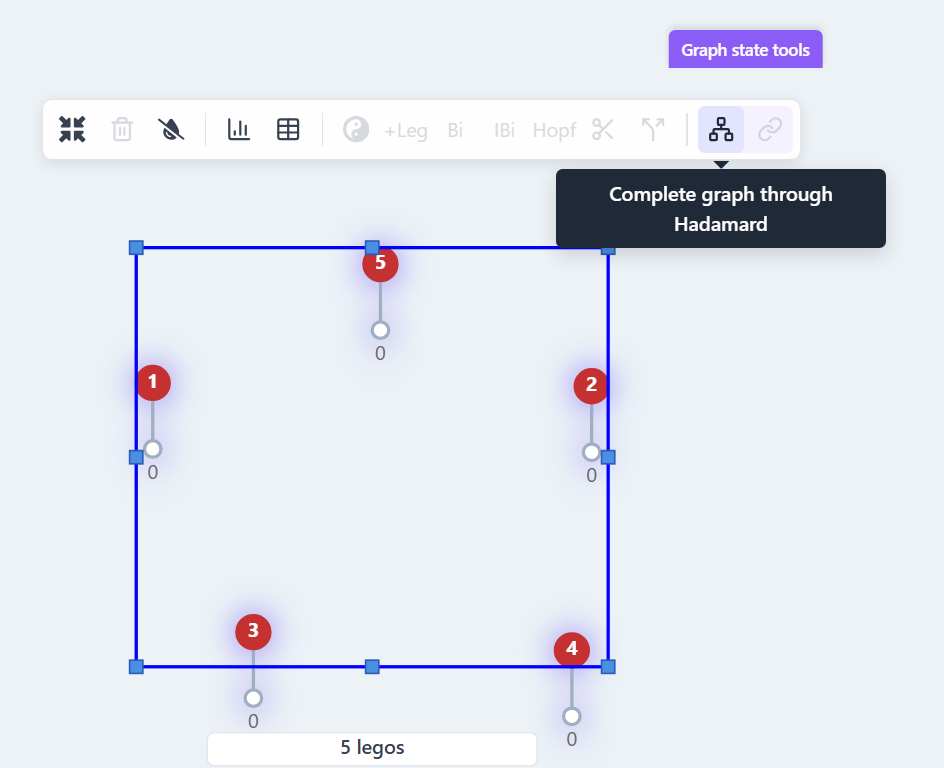Click the top-left selection handle
Image resolution: width=944 pixels, height=768 pixels.
136,247
